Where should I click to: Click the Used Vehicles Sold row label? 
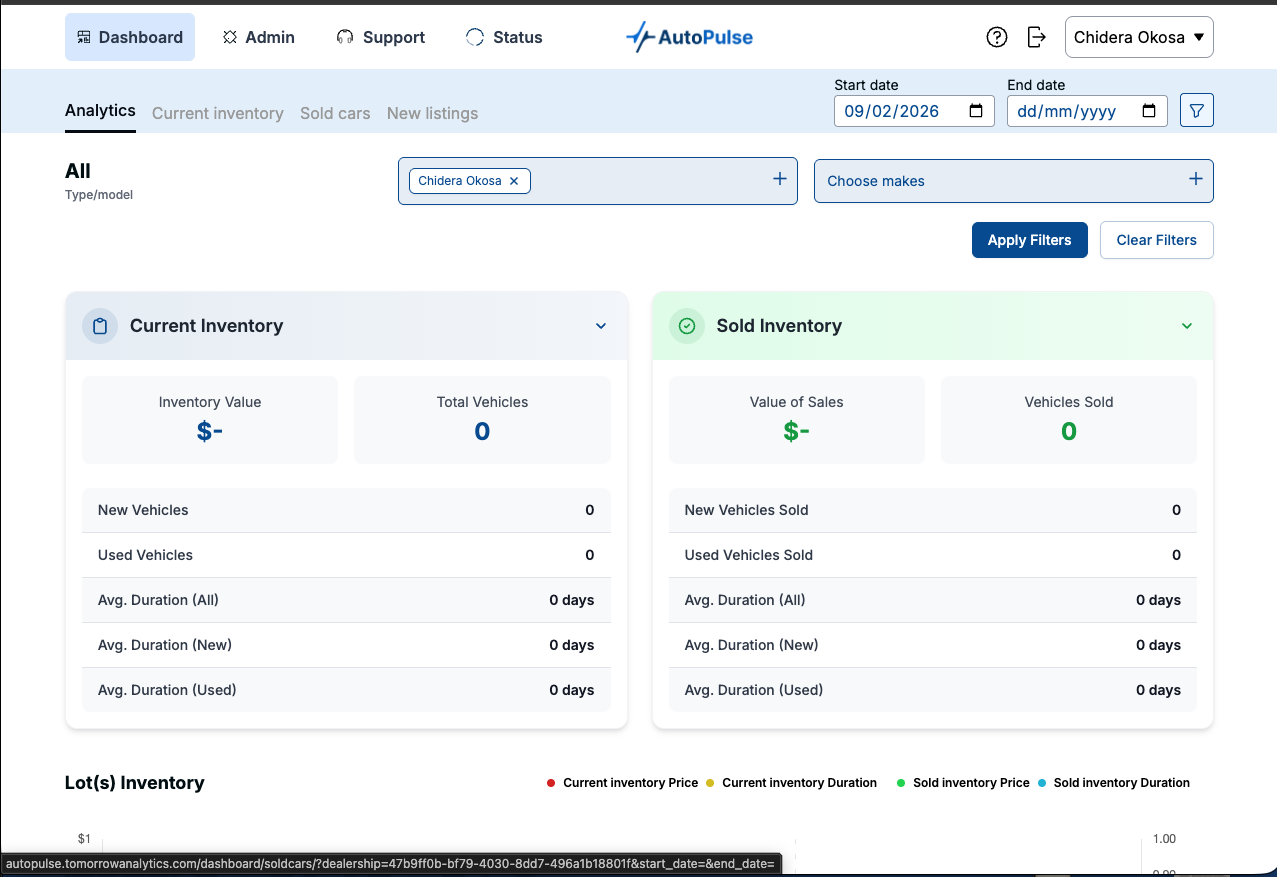point(749,555)
